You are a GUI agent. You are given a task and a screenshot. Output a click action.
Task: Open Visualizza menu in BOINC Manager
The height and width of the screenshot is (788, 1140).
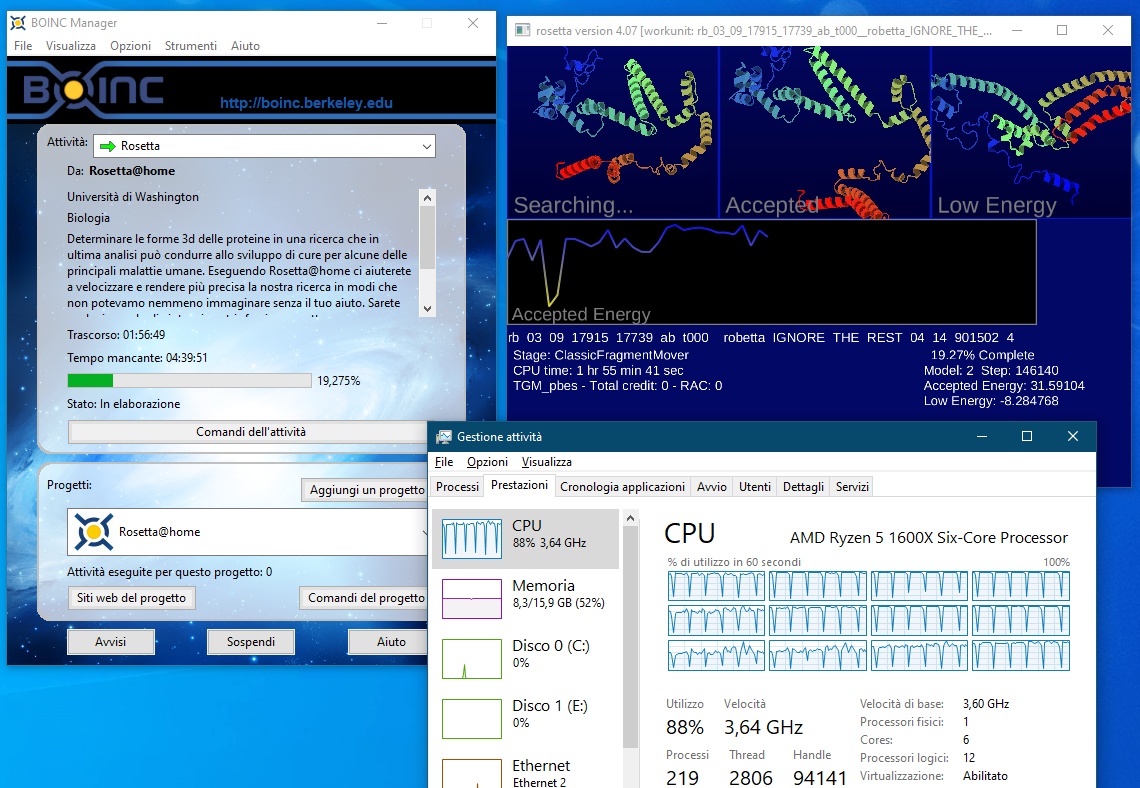click(x=71, y=46)
